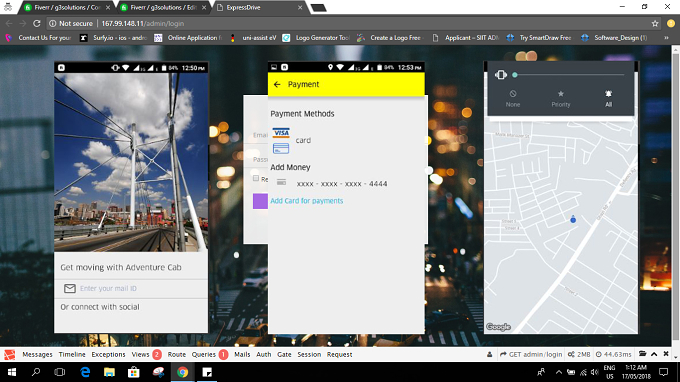680x382 pixels.
Task: Open Microsoft Edge from taskbar
Action: pyautogui.click(x=85, y=372)
